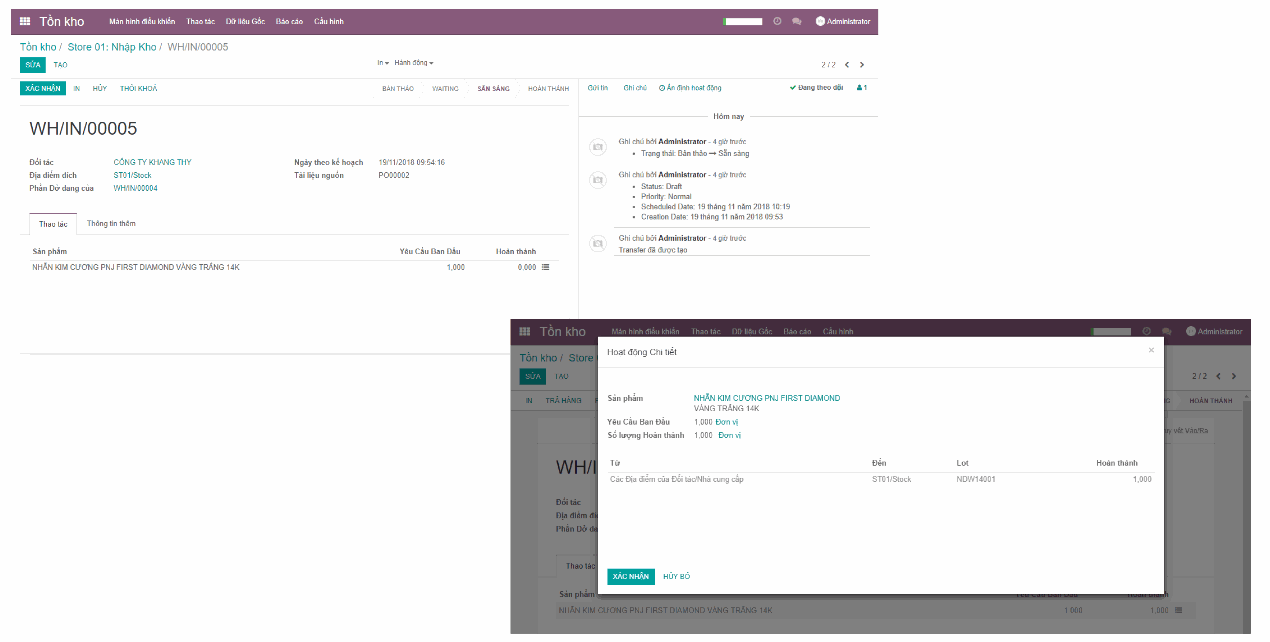
Task: Open the 'Hành động' actions dropdown
Action: [x=407, y=62]
